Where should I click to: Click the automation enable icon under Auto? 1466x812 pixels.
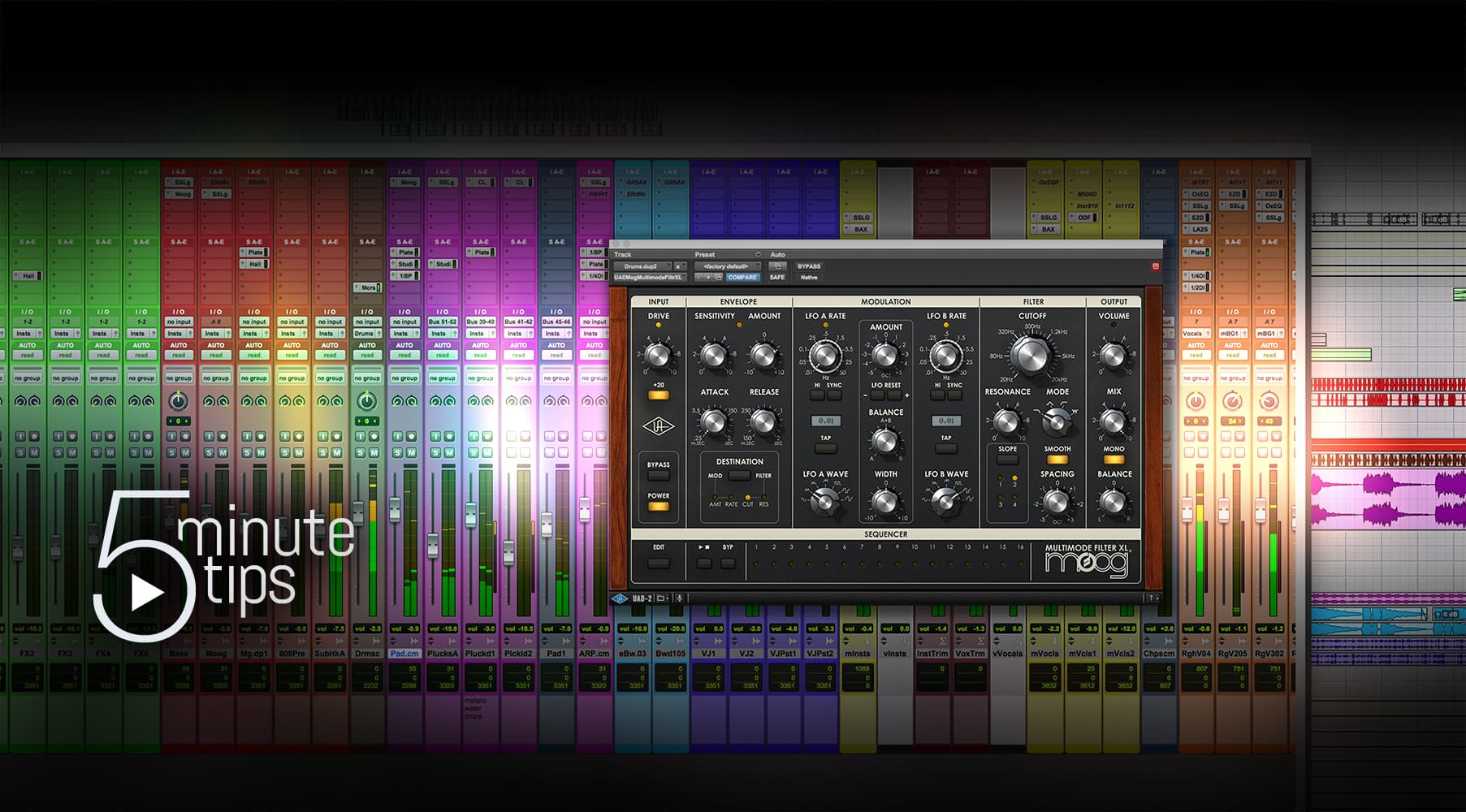(x=777, y=266)
